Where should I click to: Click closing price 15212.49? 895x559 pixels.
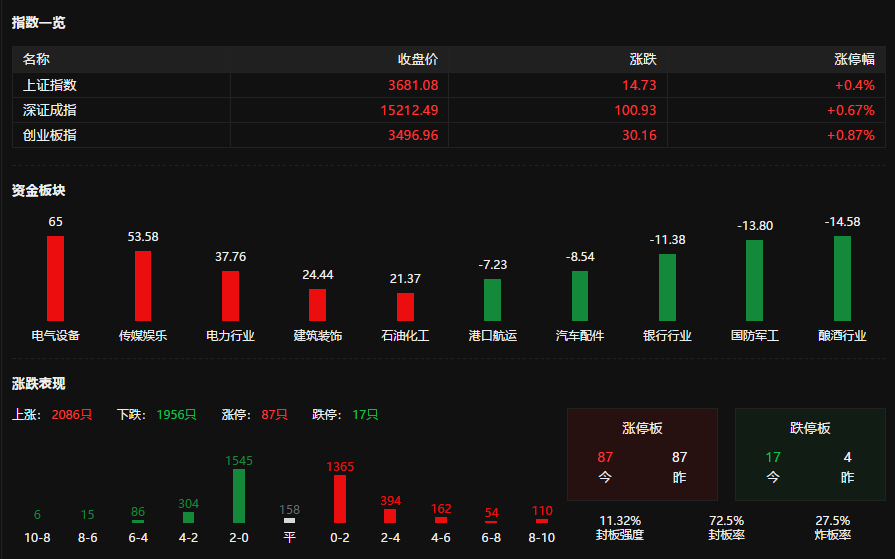[409, 110]
